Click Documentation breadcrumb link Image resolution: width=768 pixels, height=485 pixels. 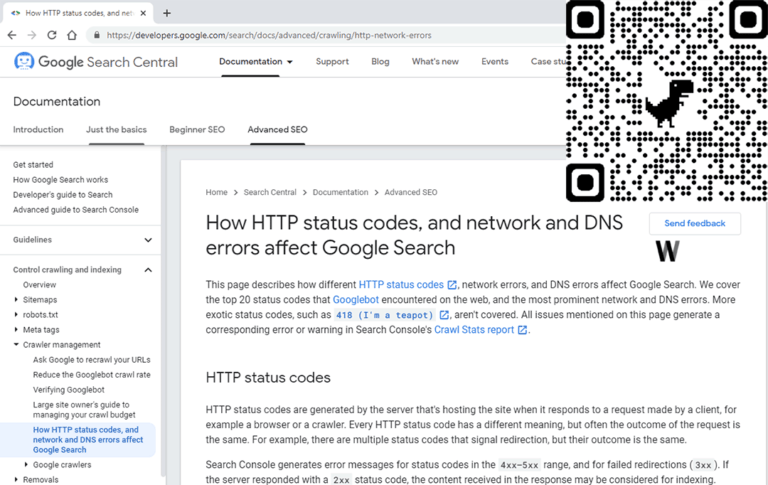tap(340, 192)
